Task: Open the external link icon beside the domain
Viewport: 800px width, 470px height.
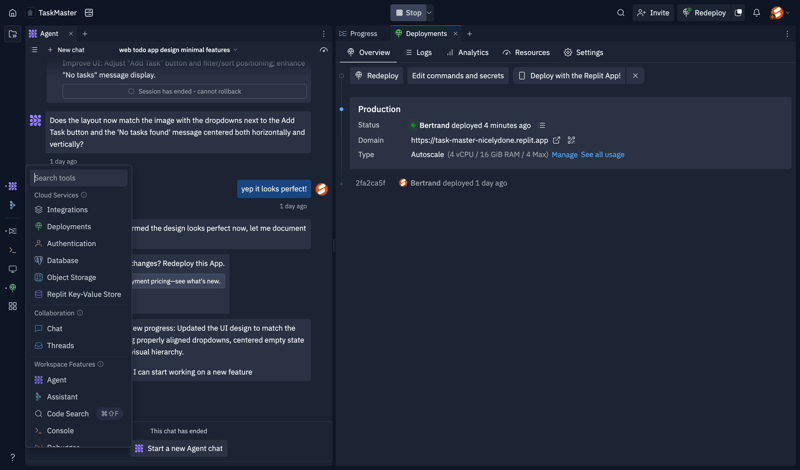Action: 557,140
